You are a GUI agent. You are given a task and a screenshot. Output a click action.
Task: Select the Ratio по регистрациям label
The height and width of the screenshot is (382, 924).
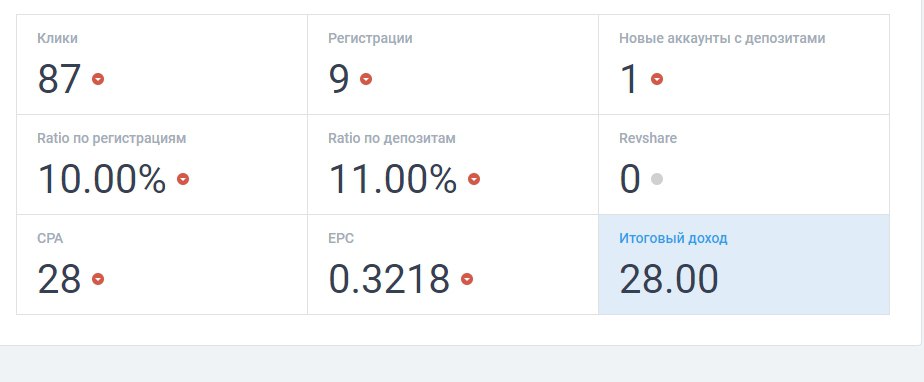111,139
